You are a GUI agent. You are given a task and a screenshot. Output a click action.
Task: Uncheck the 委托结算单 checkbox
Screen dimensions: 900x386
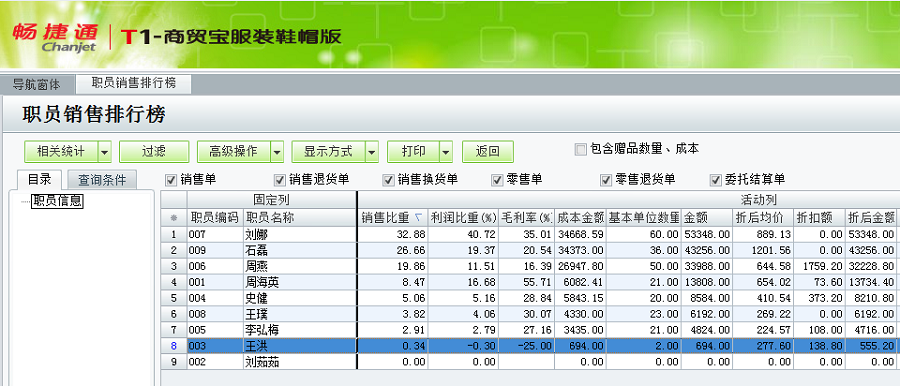(x=715, y=180)
